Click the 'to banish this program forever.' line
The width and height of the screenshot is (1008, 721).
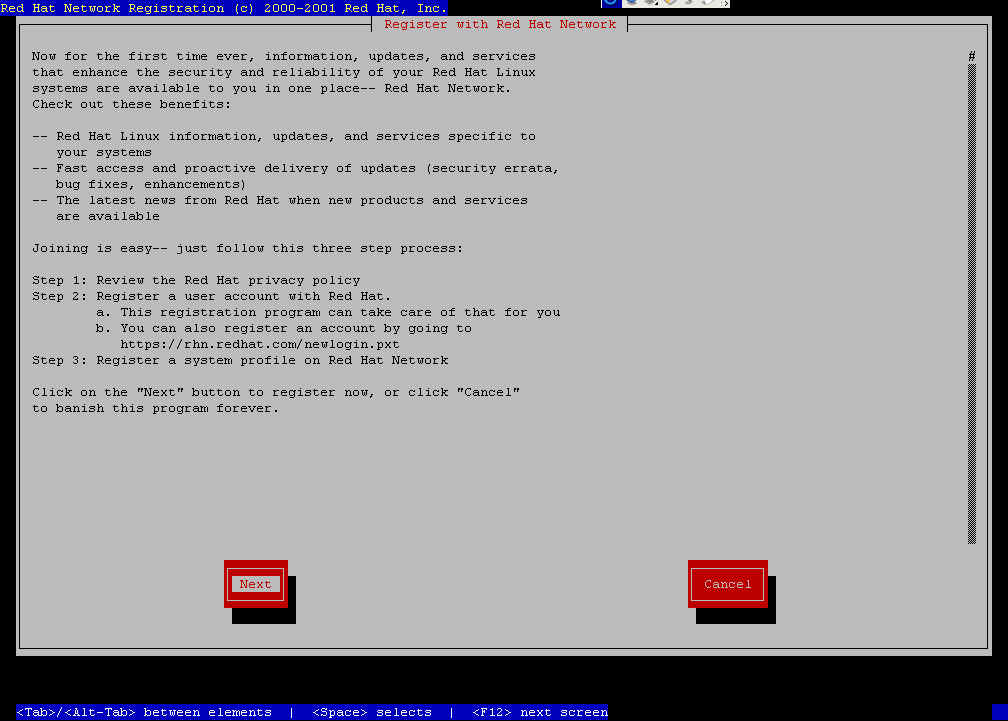tap(156, 408)
